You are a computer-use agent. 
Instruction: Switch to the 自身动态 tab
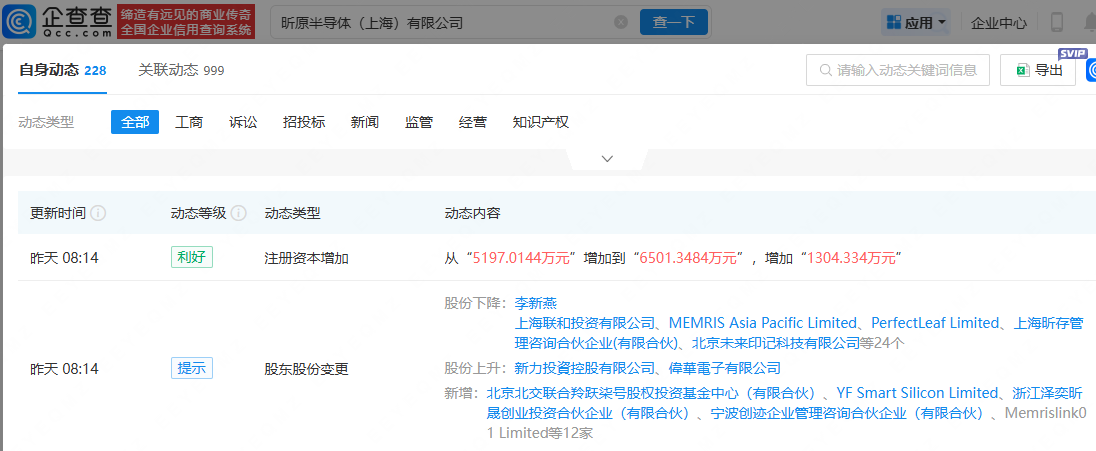(62, 70)
